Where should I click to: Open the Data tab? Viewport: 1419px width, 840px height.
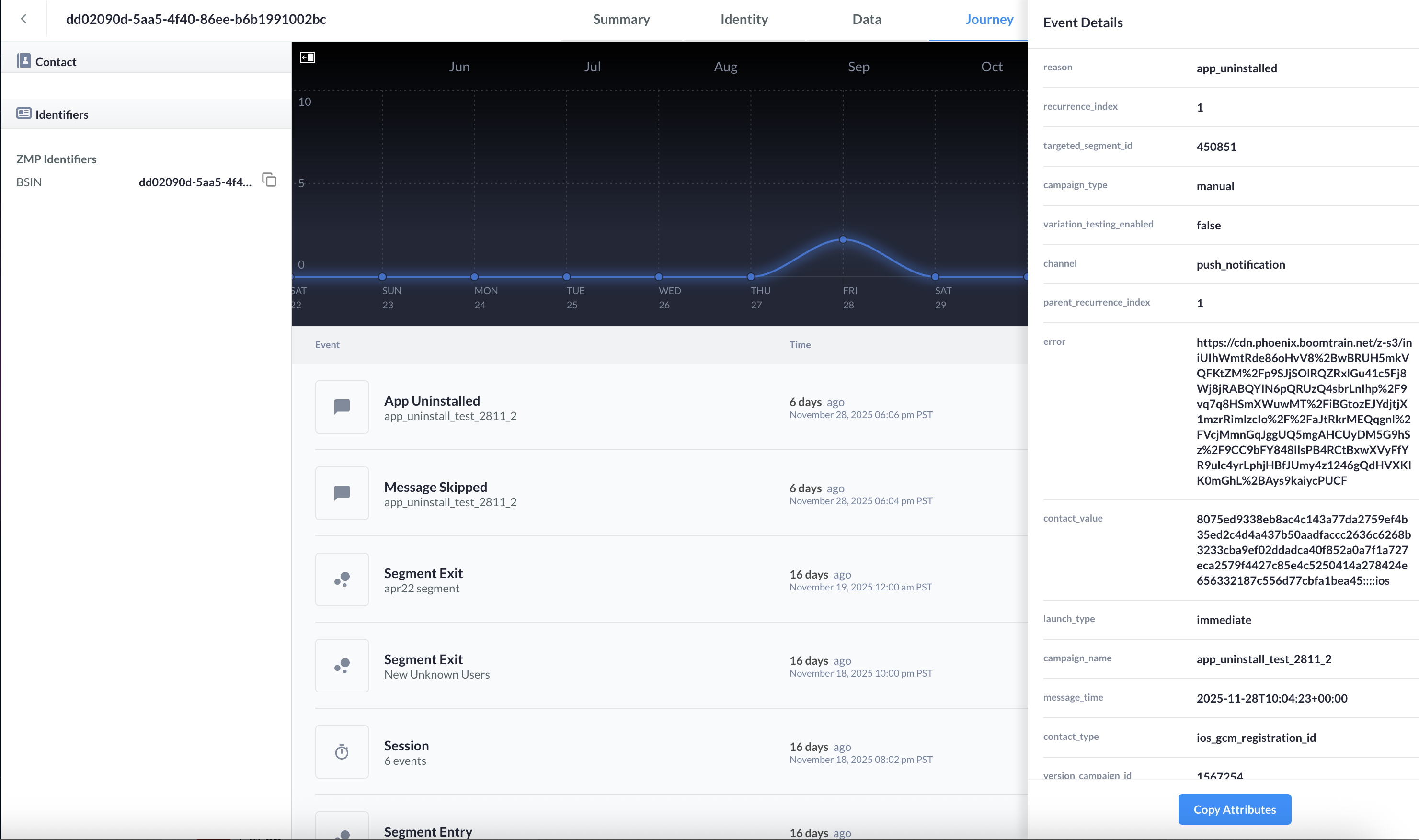click(867, 19)
